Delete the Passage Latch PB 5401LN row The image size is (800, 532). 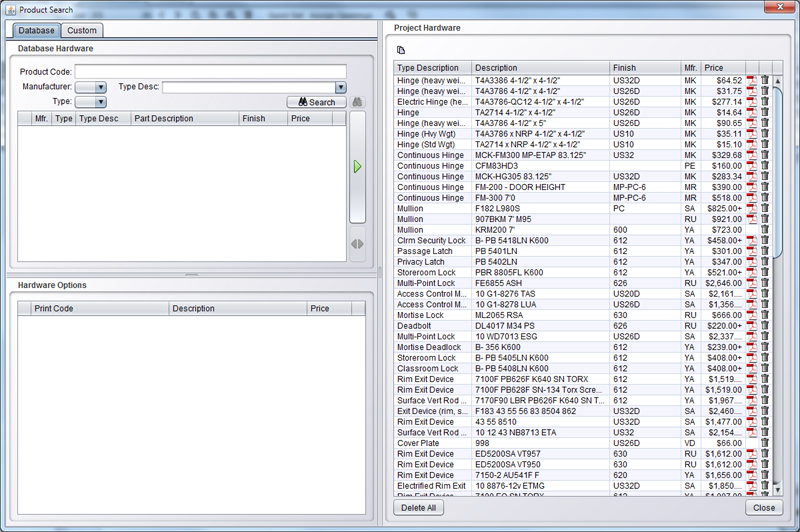pyautogui.click(x=765, y=251)
